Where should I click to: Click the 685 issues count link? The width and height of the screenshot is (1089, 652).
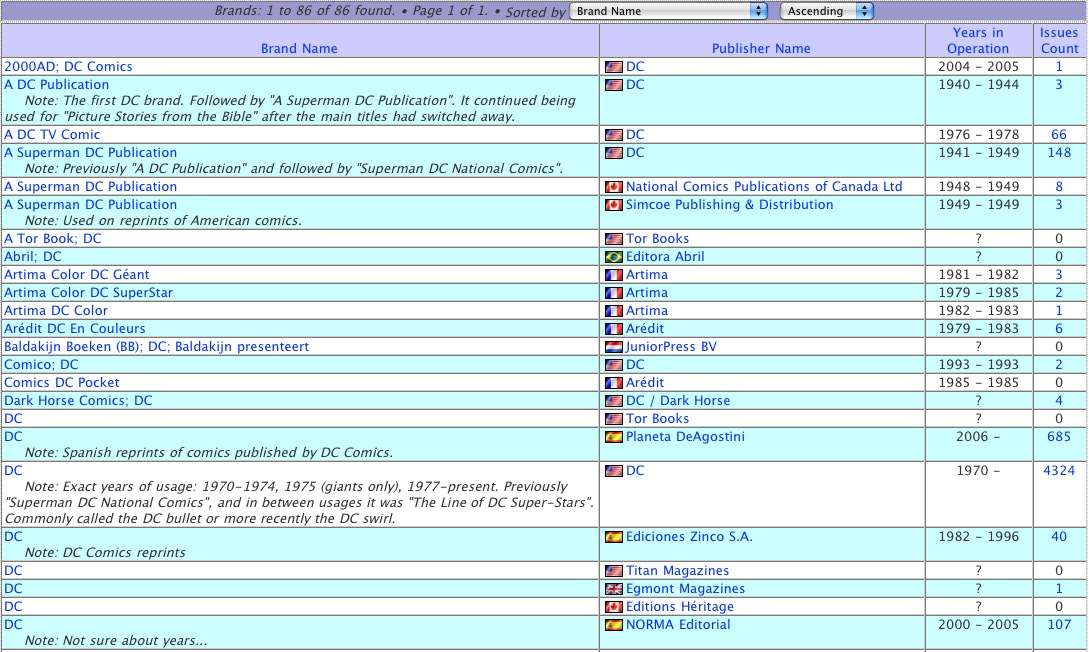(x=1059, y=437)
